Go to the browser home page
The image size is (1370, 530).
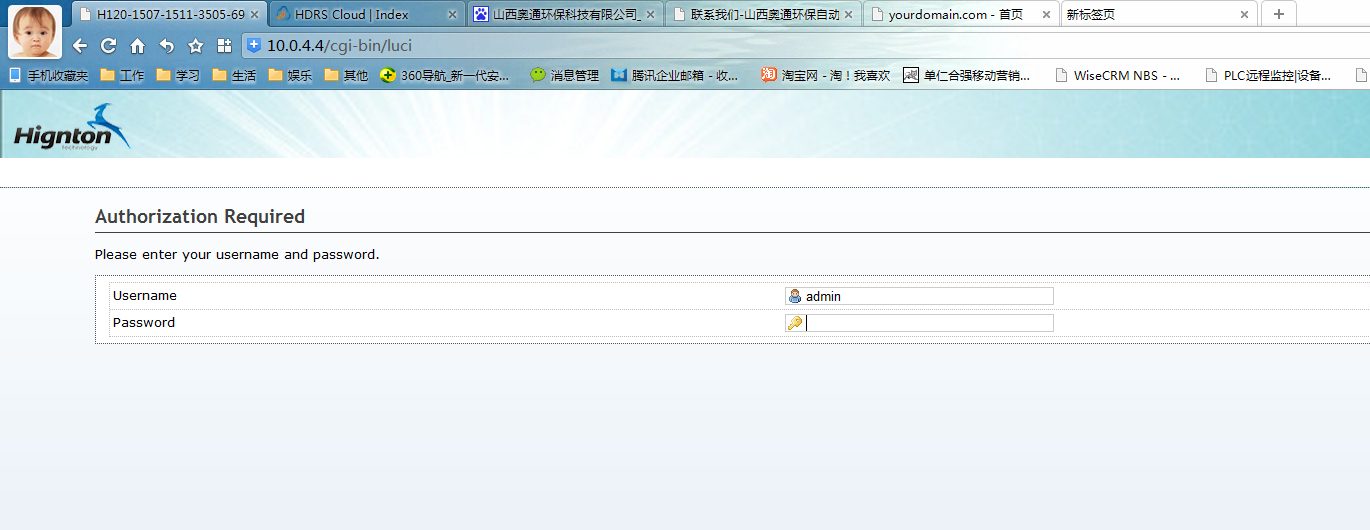pyautogui.click(x=137, y=46)
